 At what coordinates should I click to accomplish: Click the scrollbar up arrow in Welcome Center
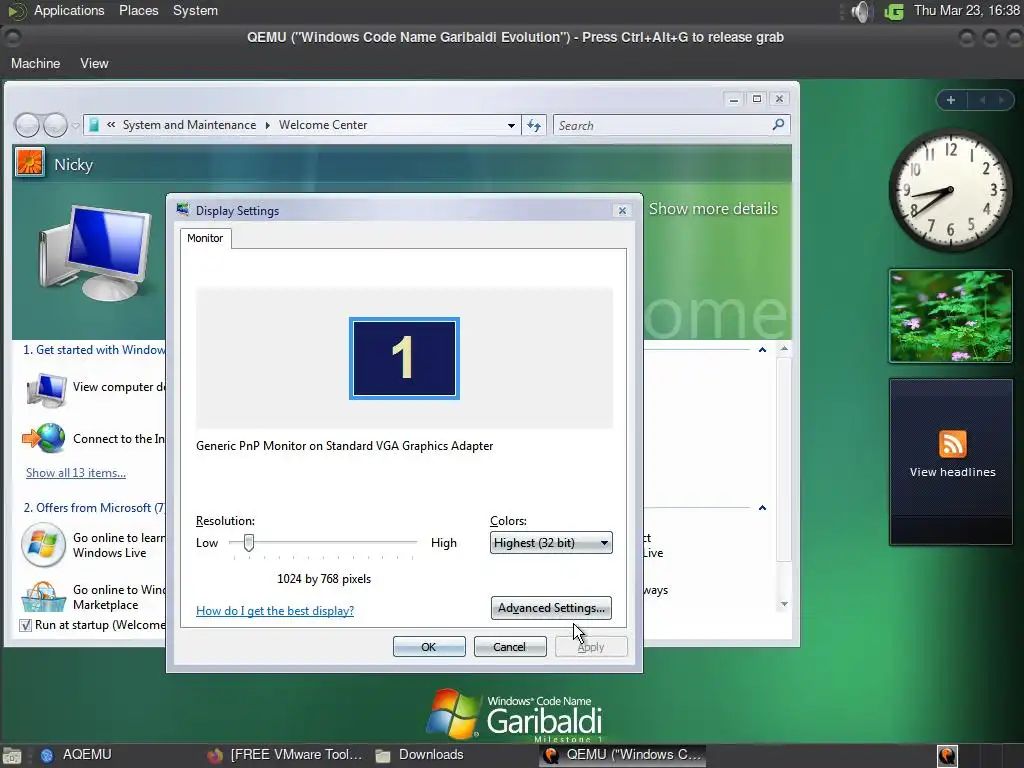pyautogui.click(x=784, y=349)
